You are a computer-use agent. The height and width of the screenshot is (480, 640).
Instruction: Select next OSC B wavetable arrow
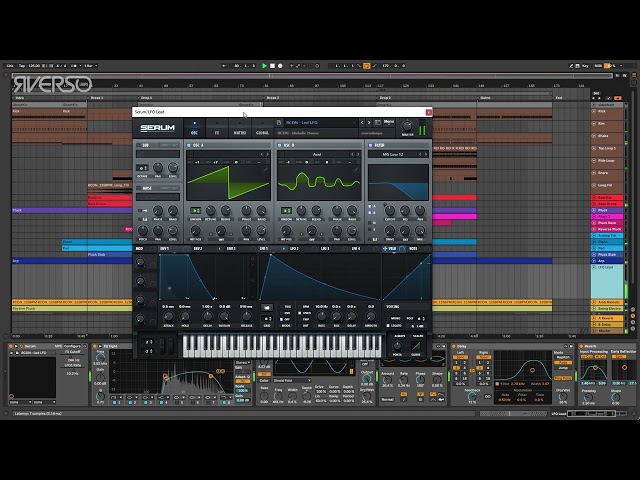tap(358, 154)
